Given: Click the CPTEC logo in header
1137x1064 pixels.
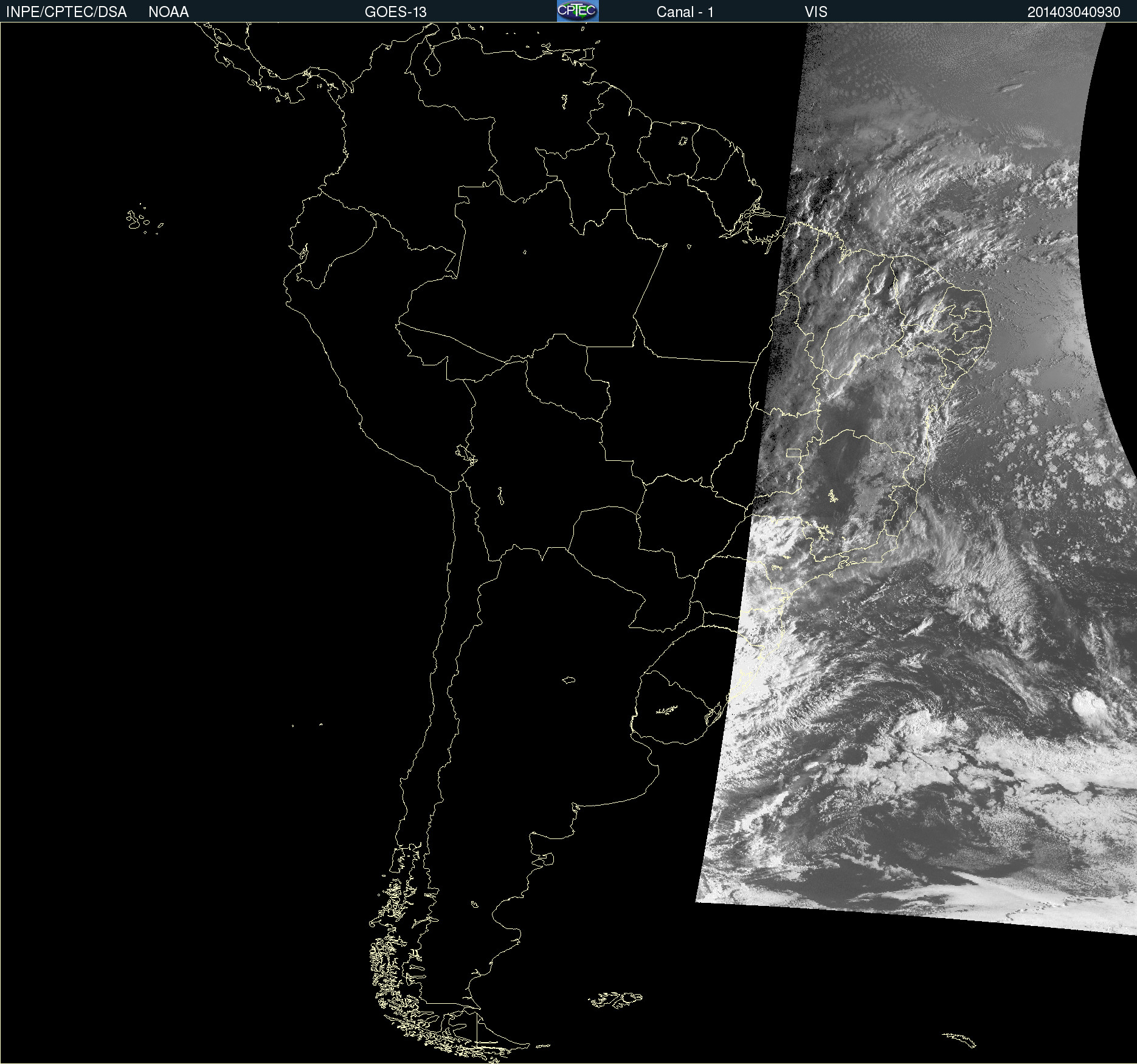Looking at the screenshot, I should [x=578, y=11].
